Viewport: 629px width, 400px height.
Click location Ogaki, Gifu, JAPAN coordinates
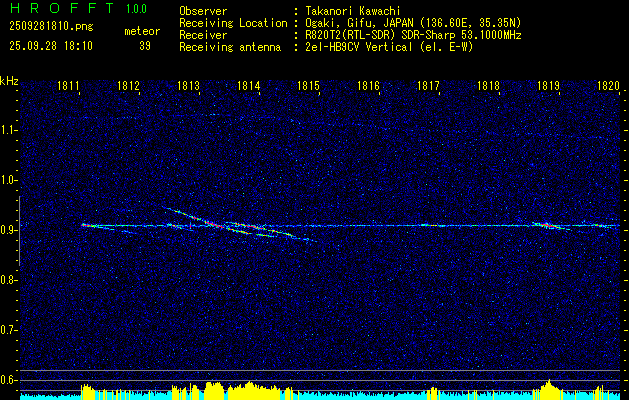click(413, 23)
